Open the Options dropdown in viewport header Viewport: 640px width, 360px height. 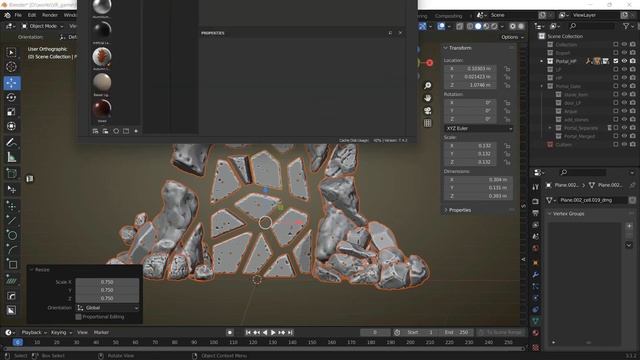(x=512, y=37)
